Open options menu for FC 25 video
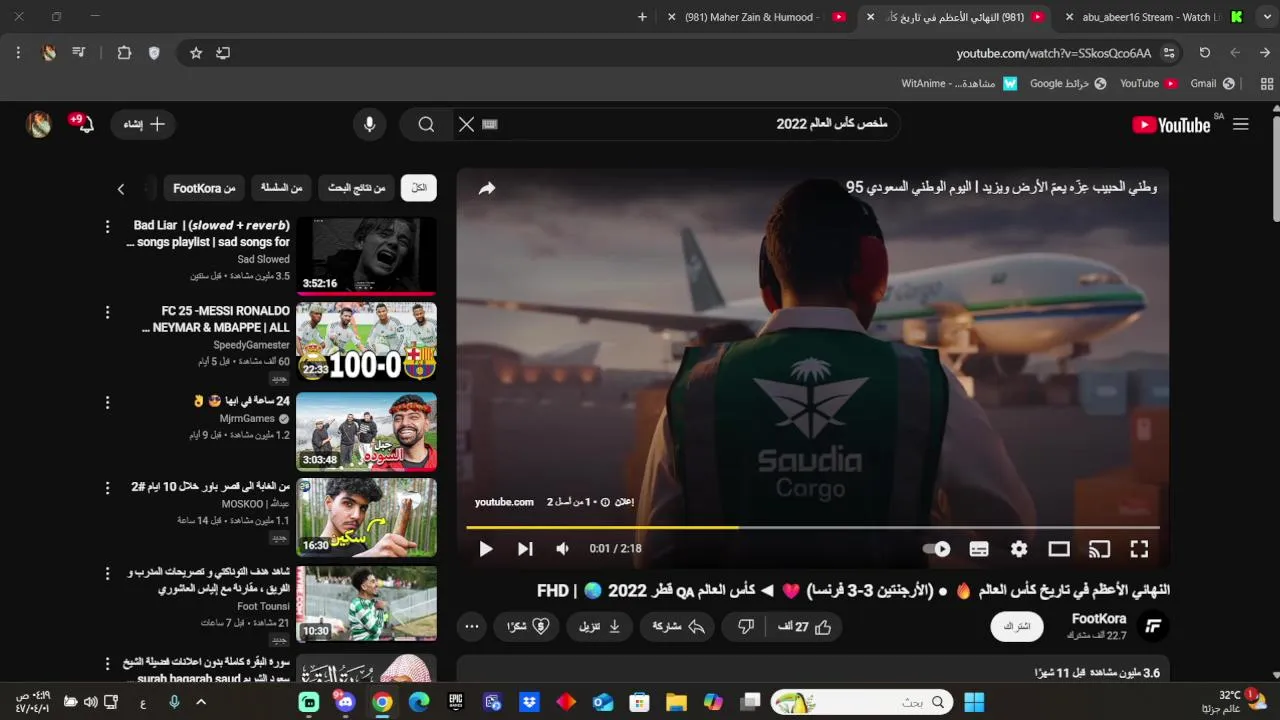The height and width of the screenshot is (720, 1280). (x=108, y=313)
